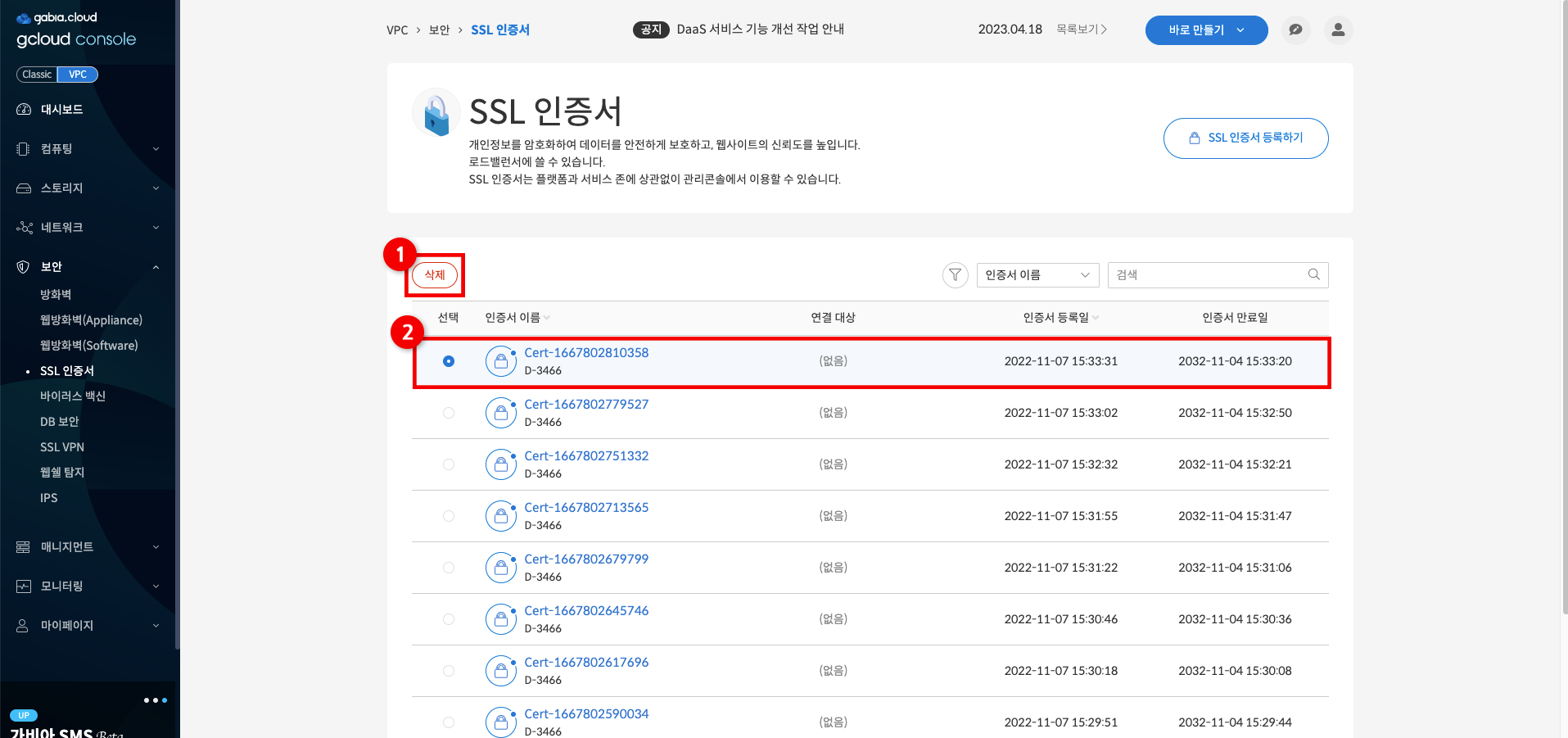Click certificate icon for Cert-1667802679799
1568x738 pixels.
[x=501, y=568]
